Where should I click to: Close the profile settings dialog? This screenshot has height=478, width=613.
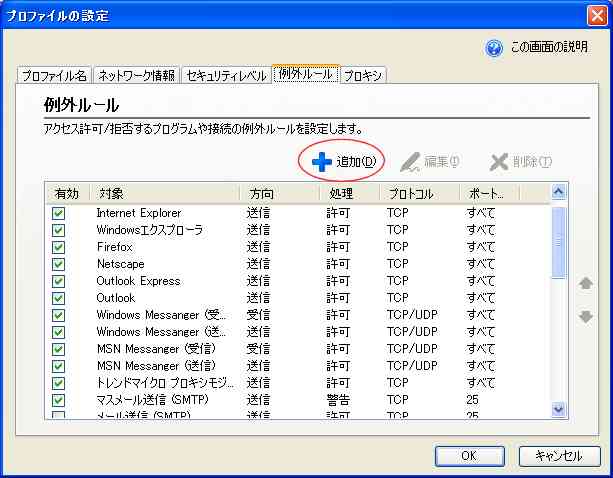point(597,16)
